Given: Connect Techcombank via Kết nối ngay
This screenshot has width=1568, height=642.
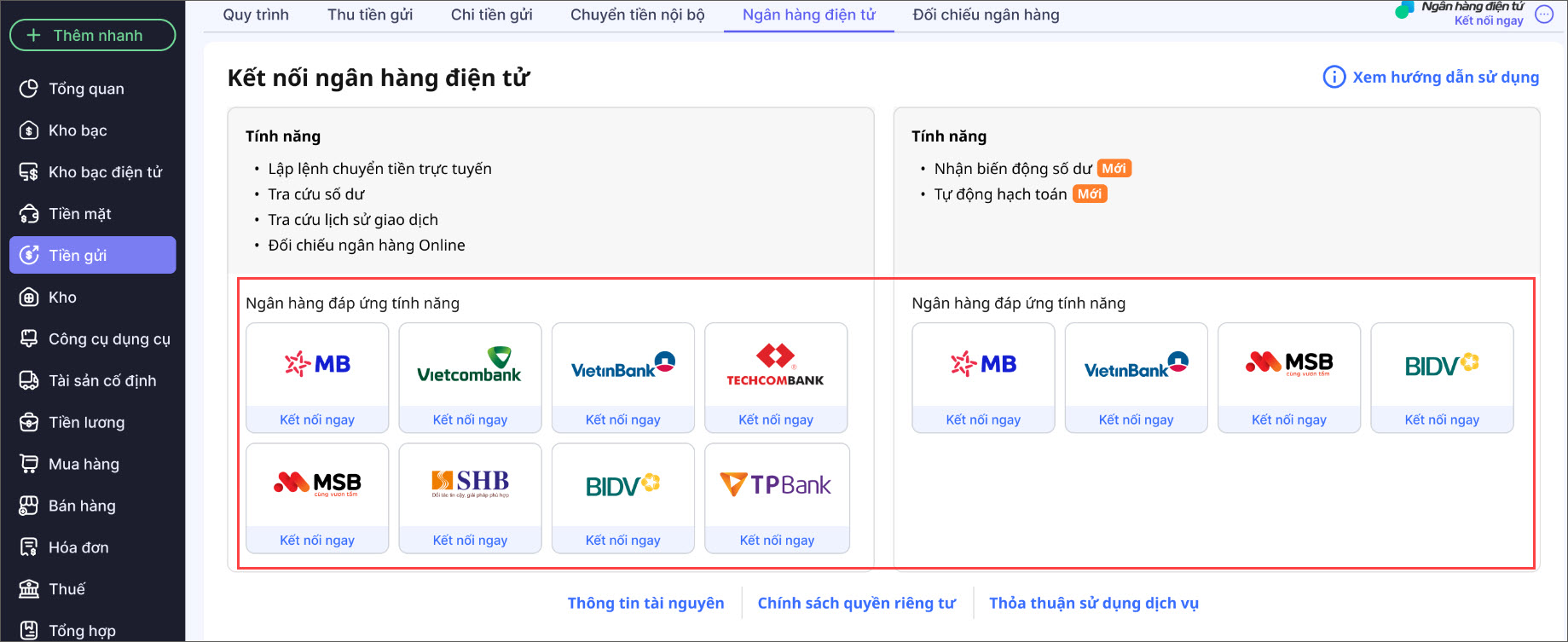Looking at the screenshot, I should [776, 419].
